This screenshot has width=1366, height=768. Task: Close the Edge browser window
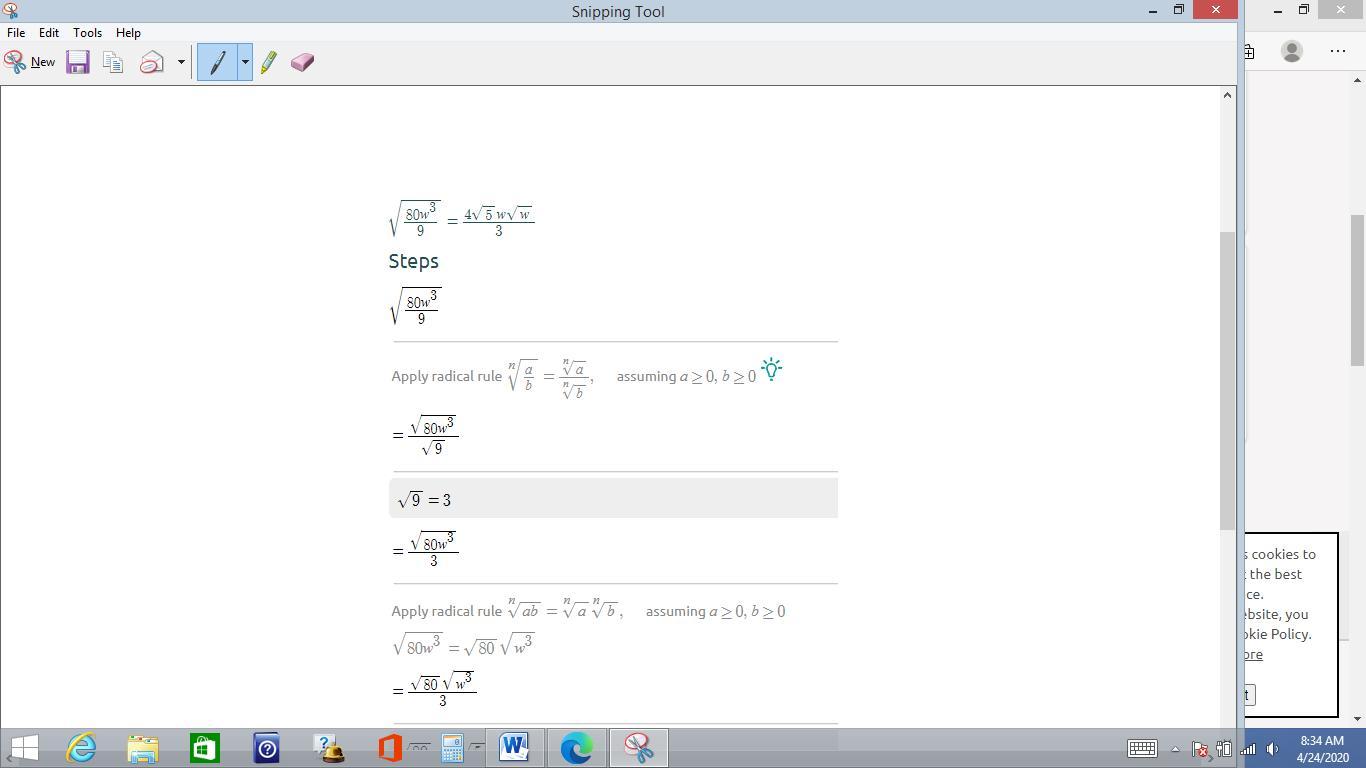point(1342,10)
